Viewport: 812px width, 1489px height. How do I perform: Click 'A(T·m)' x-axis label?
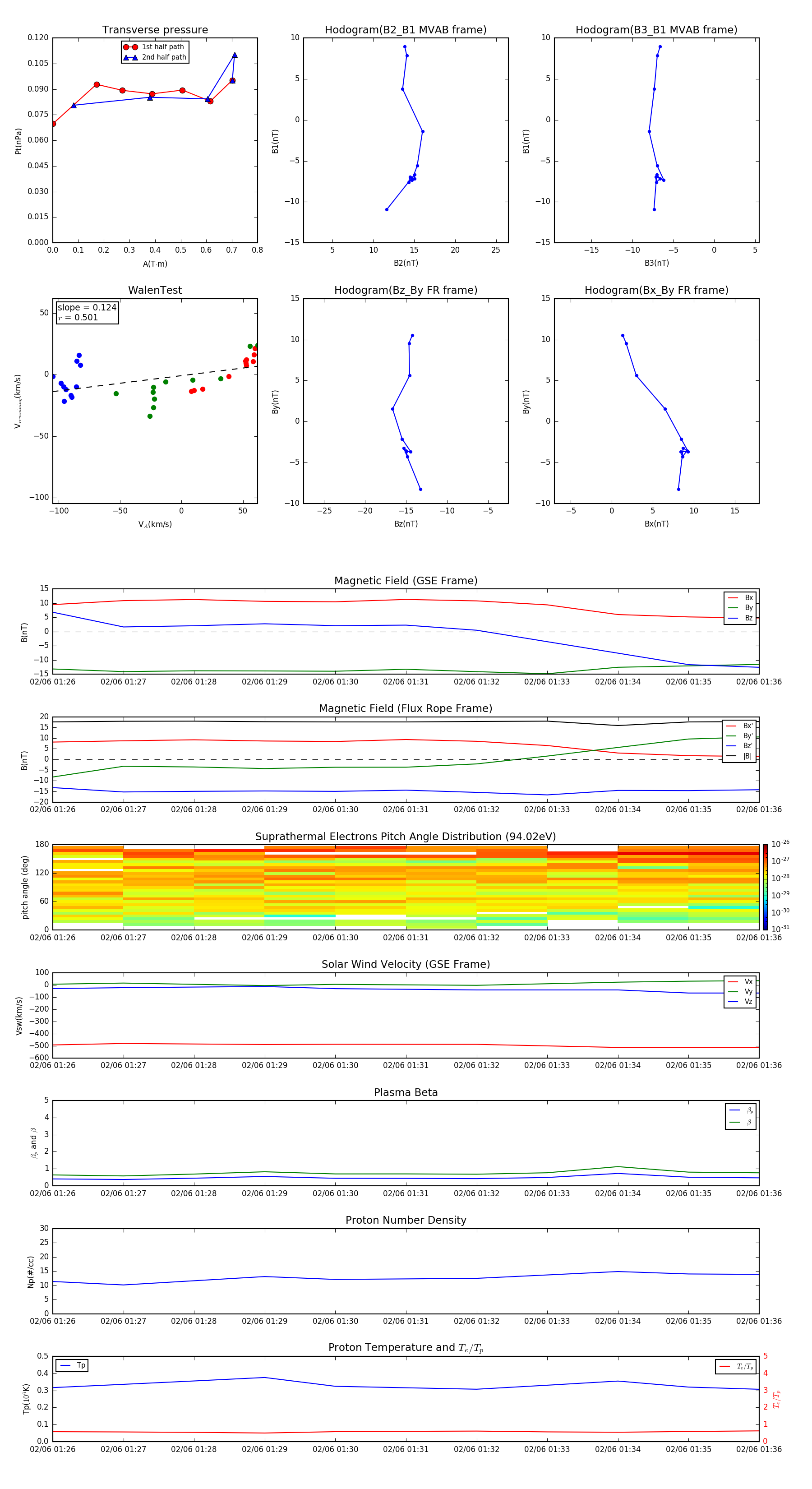pyautogui.click(x=155, y=264)
